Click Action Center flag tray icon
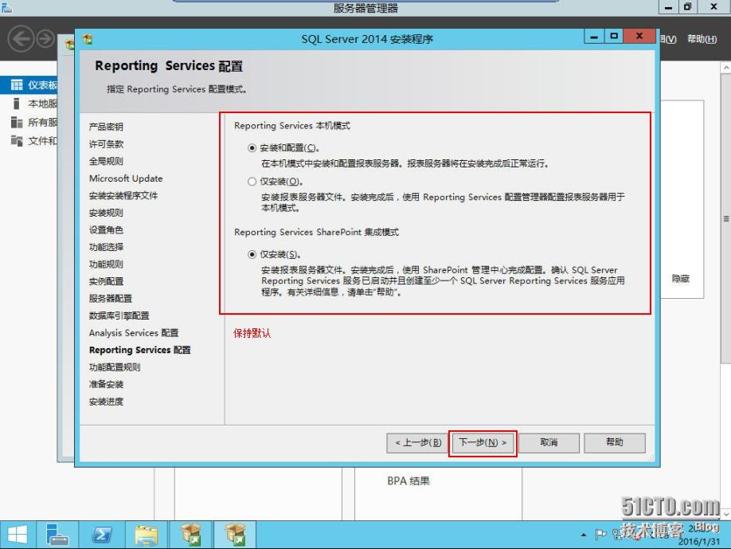This screenshot has width=731, height=549. coord(600,534)
